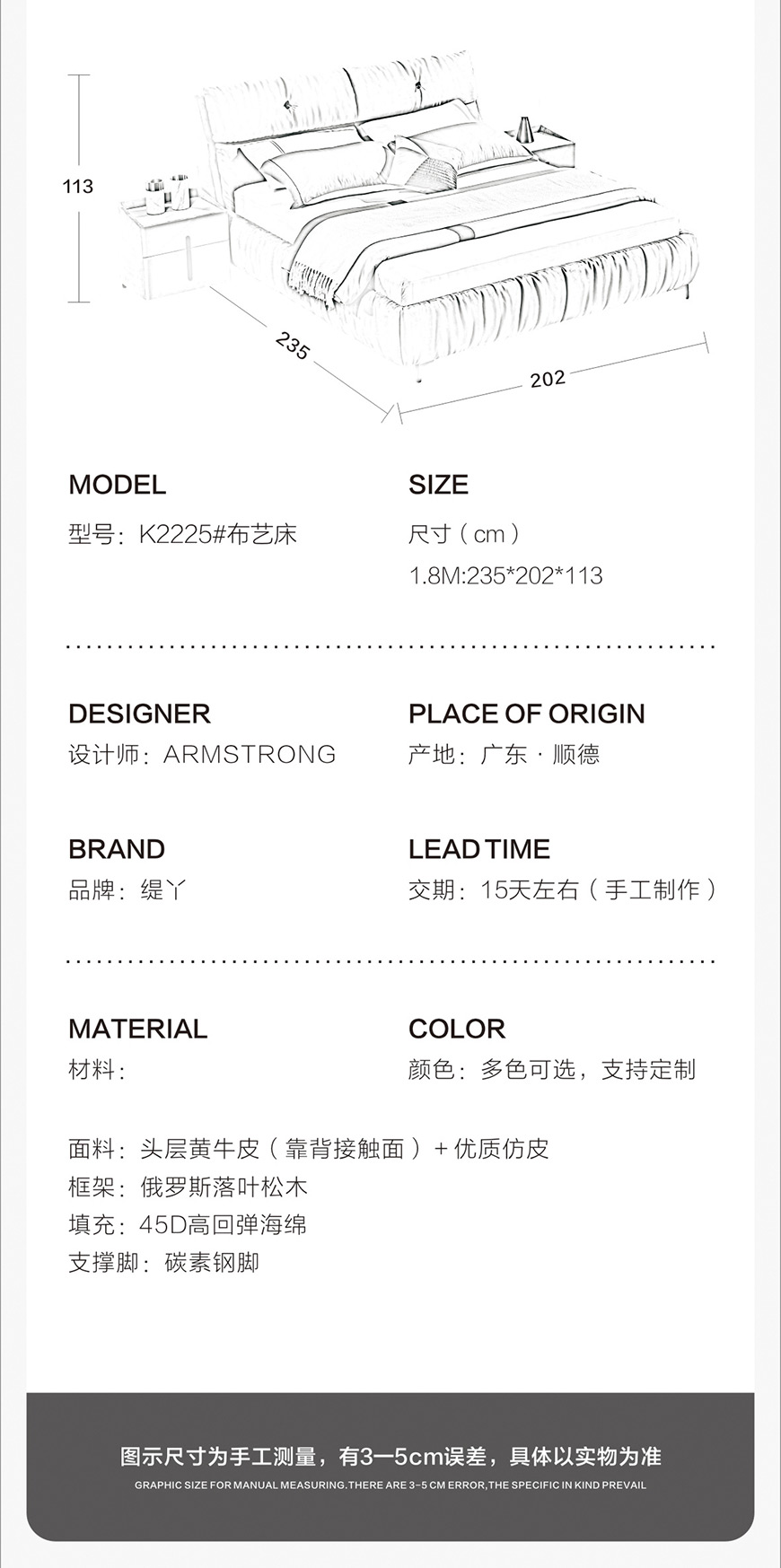Click support leg line 碳素钢脚
The height and width of the screenshot is (1568, 781).
click(x=212, y=1263)
